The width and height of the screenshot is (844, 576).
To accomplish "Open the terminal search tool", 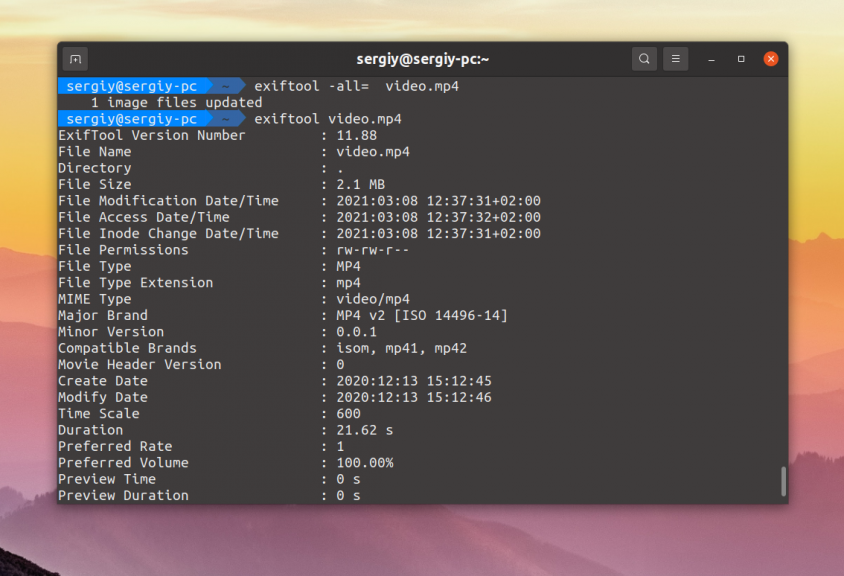I will click(644, 59).
